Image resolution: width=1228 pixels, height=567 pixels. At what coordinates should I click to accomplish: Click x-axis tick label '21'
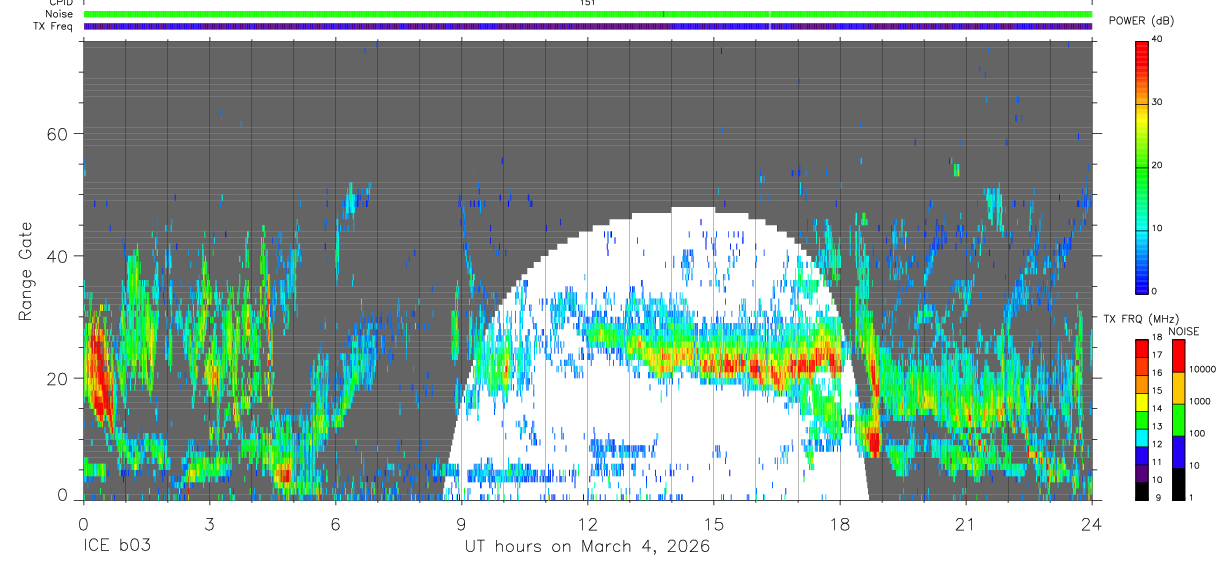click(965, 524)
